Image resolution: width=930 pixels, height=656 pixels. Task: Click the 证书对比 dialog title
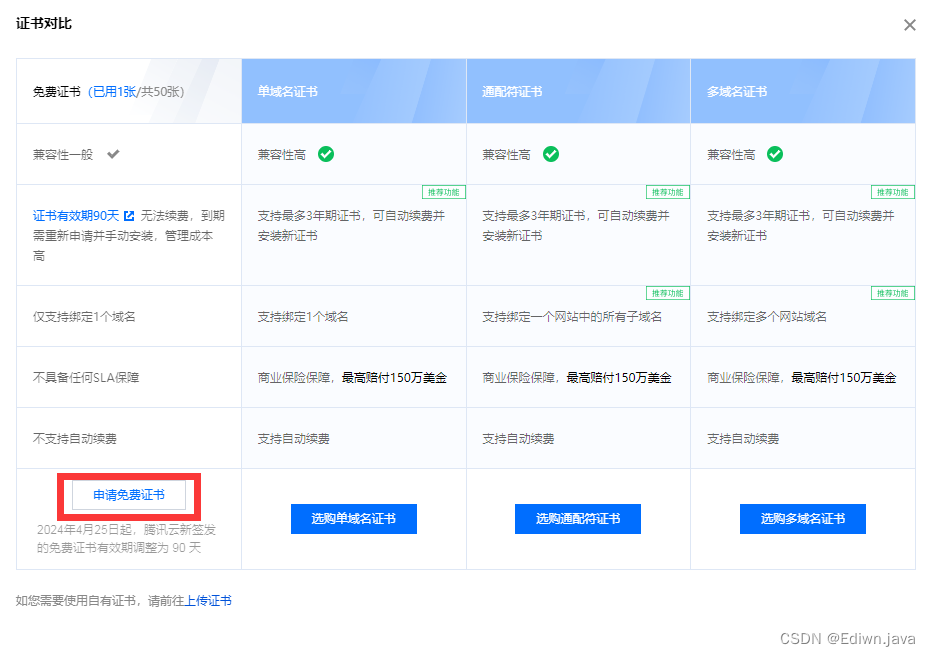[x=44, y=24]
